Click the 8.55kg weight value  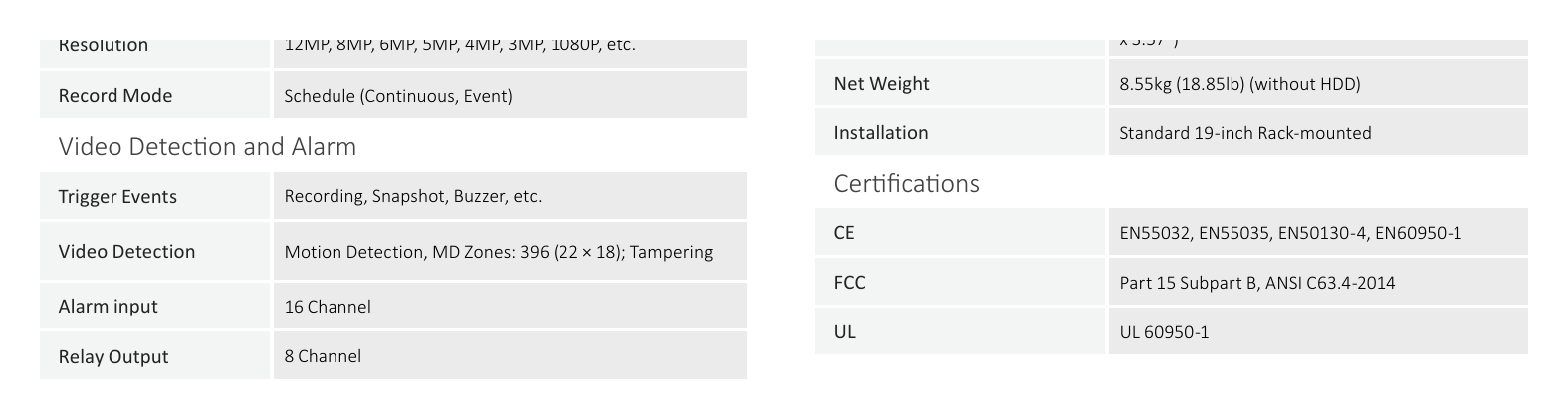click(x=1239, y=84)
